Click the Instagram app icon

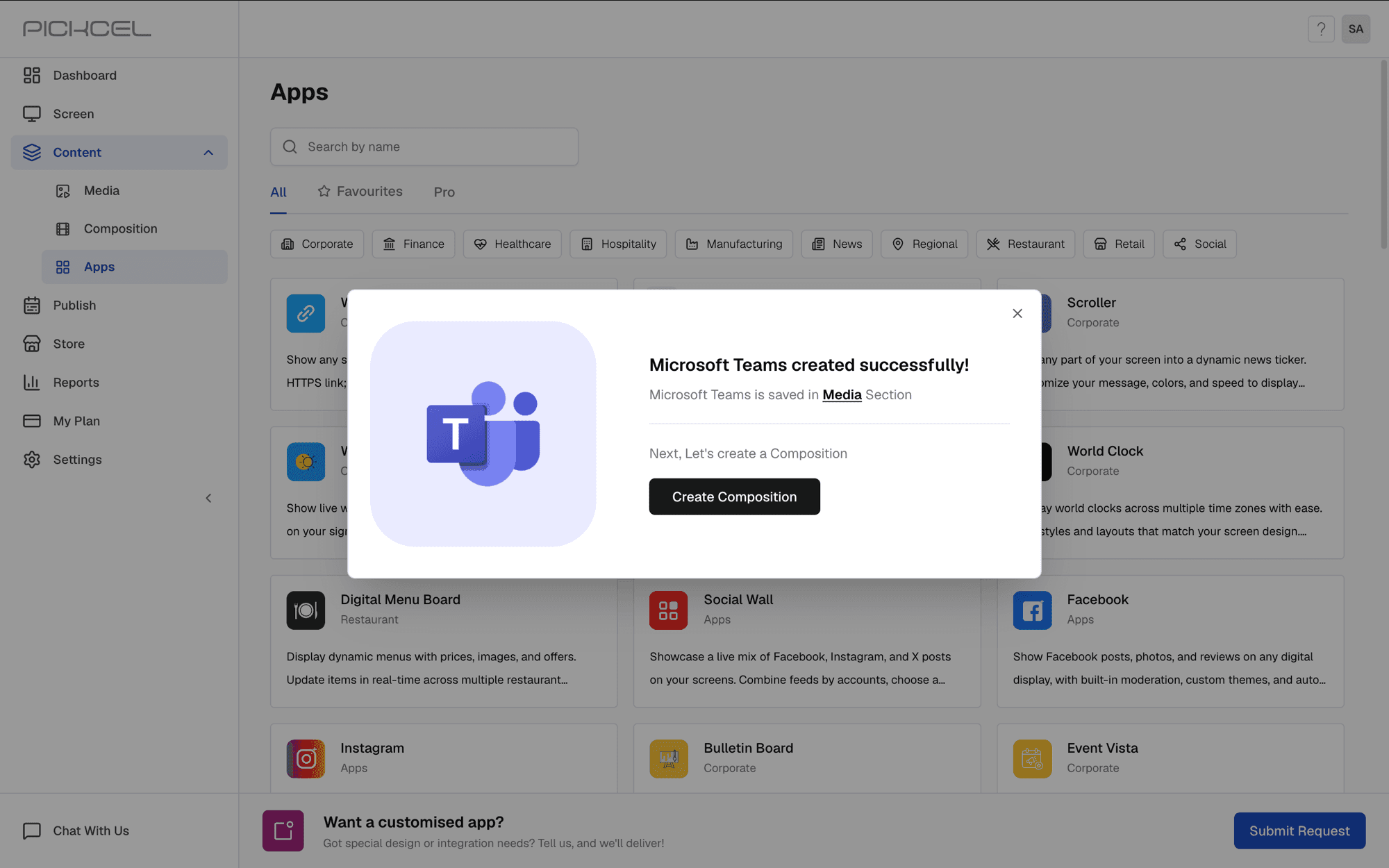coord(306,758)
